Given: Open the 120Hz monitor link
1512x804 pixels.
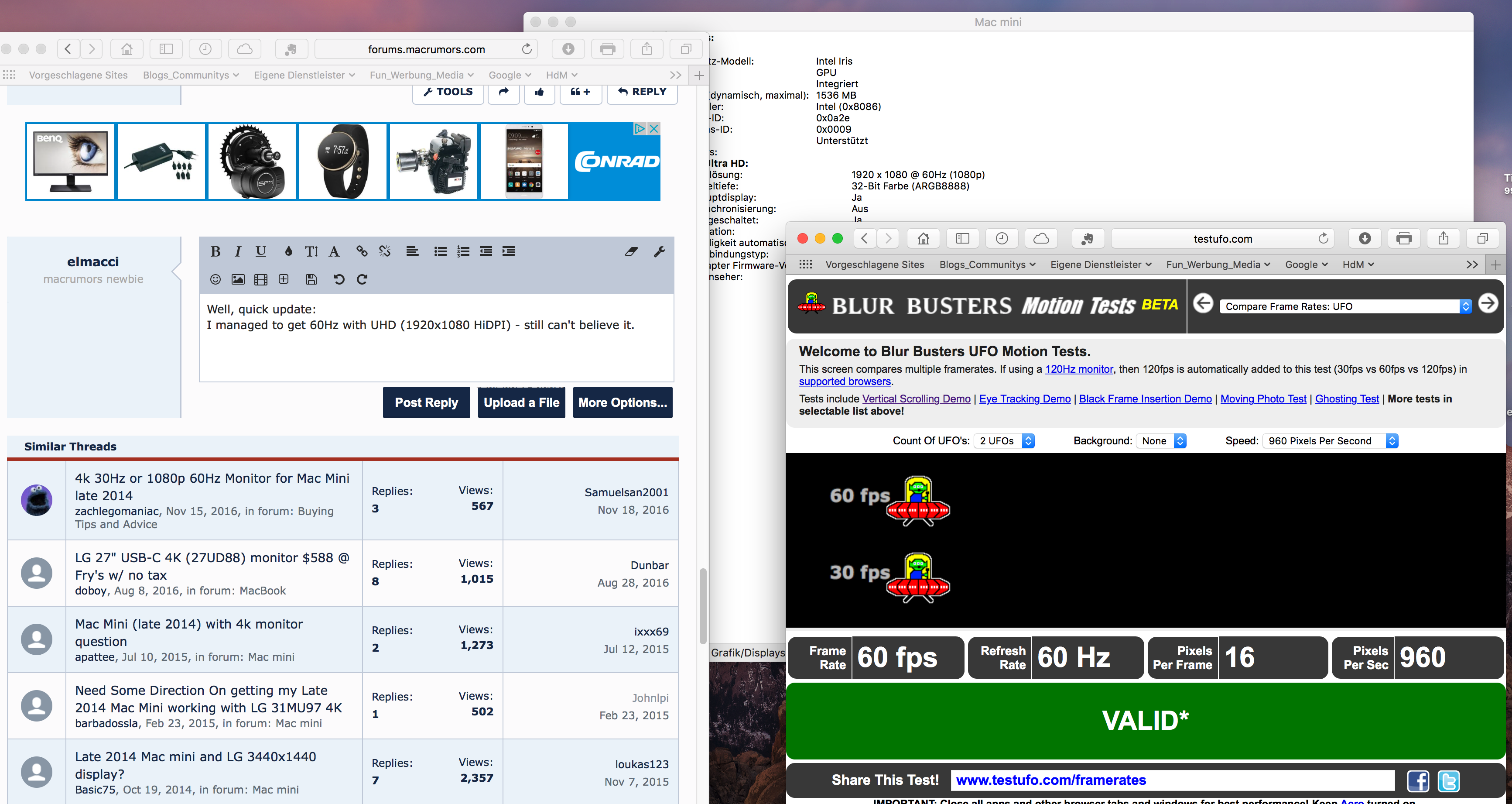Looking at the screenshot, I should click(1079, 369).
